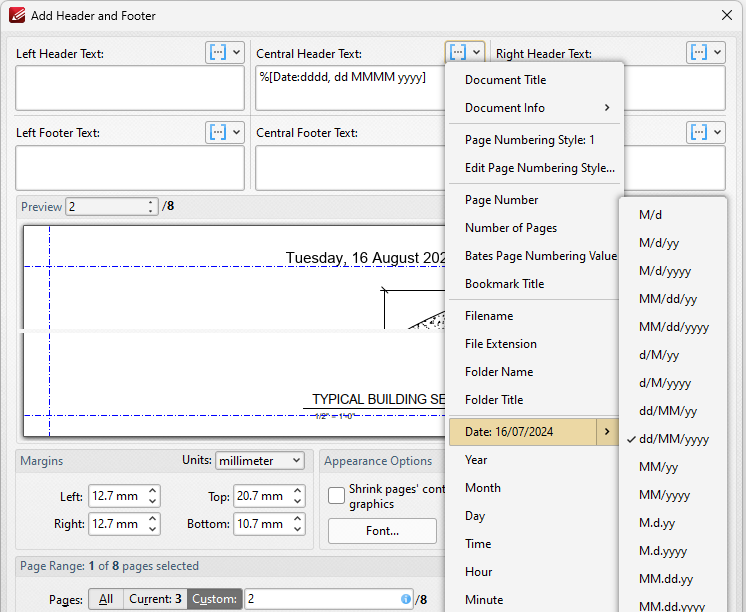
Task: Click the PDF-XChange app icon in title bar
Action: (17, 15)
